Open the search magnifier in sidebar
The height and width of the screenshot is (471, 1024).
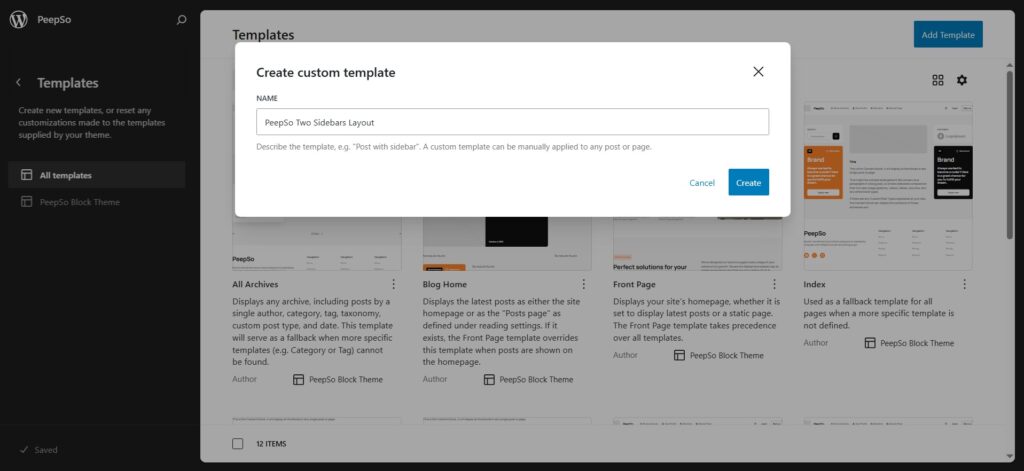tap(181, 20)
